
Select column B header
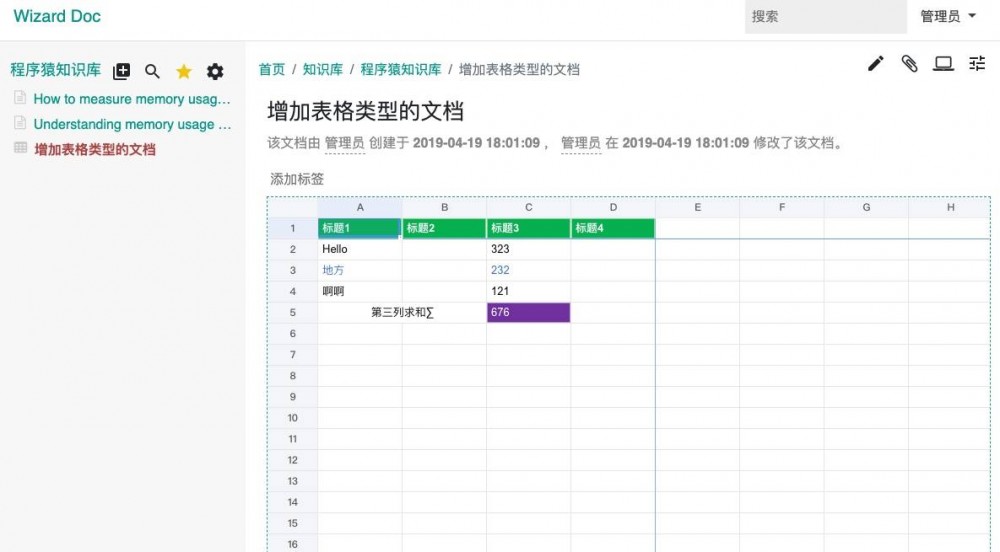point(444,207)
